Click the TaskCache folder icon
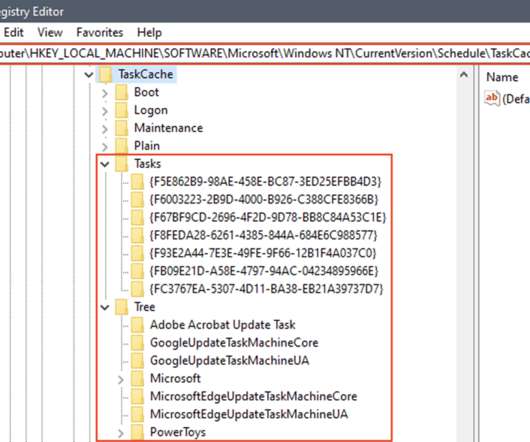This screenshot has height=442, width=530. (x=105, y=74)
